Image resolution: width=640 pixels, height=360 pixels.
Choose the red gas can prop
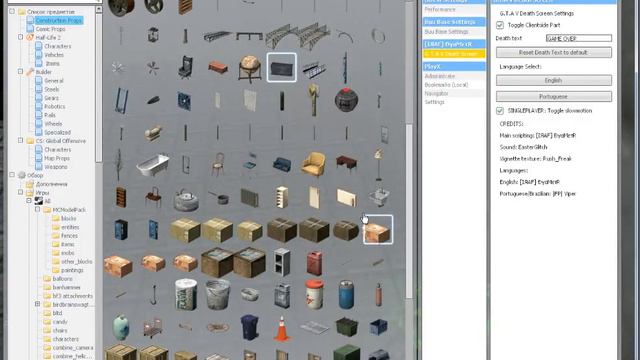point(314,262)
